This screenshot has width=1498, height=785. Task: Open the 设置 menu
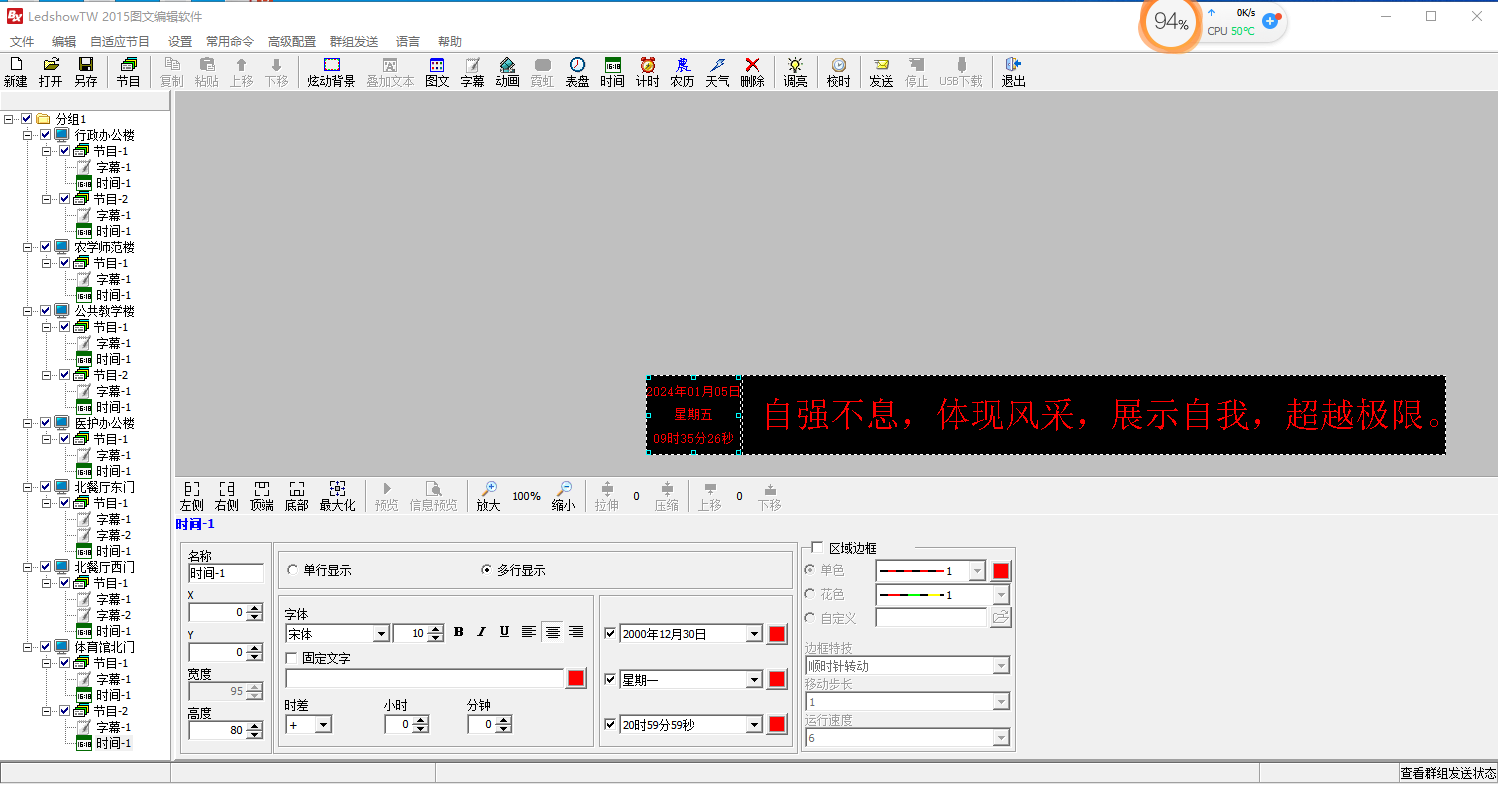pos(180,41)
